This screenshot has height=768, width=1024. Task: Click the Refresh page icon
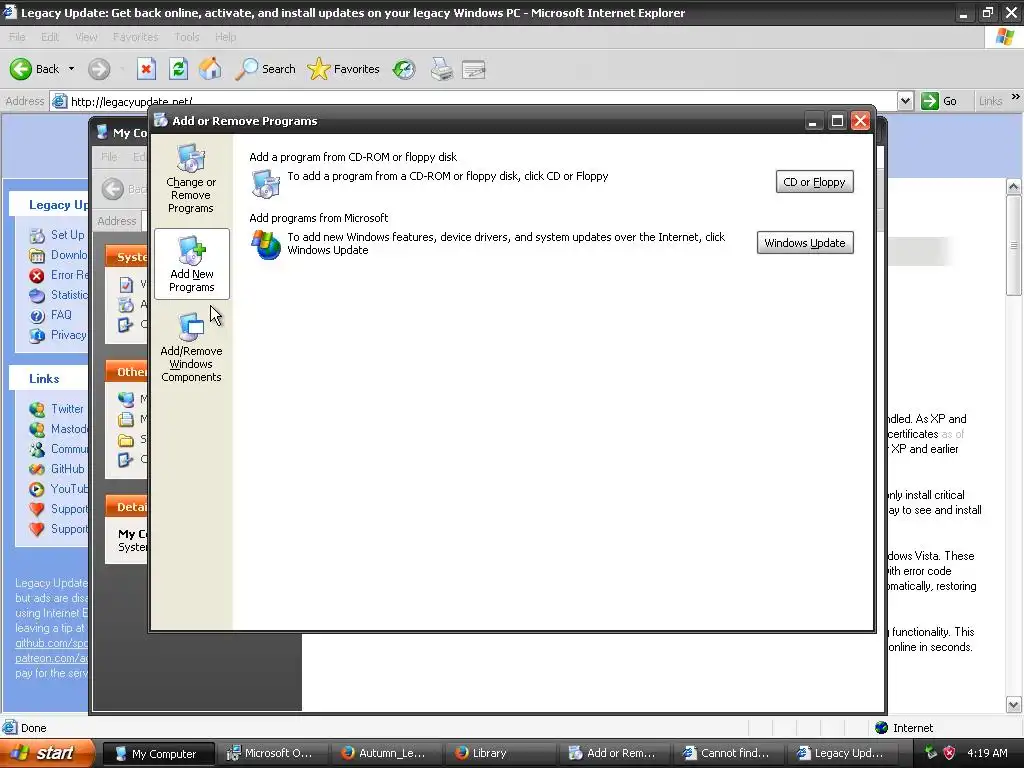[178, 69]
